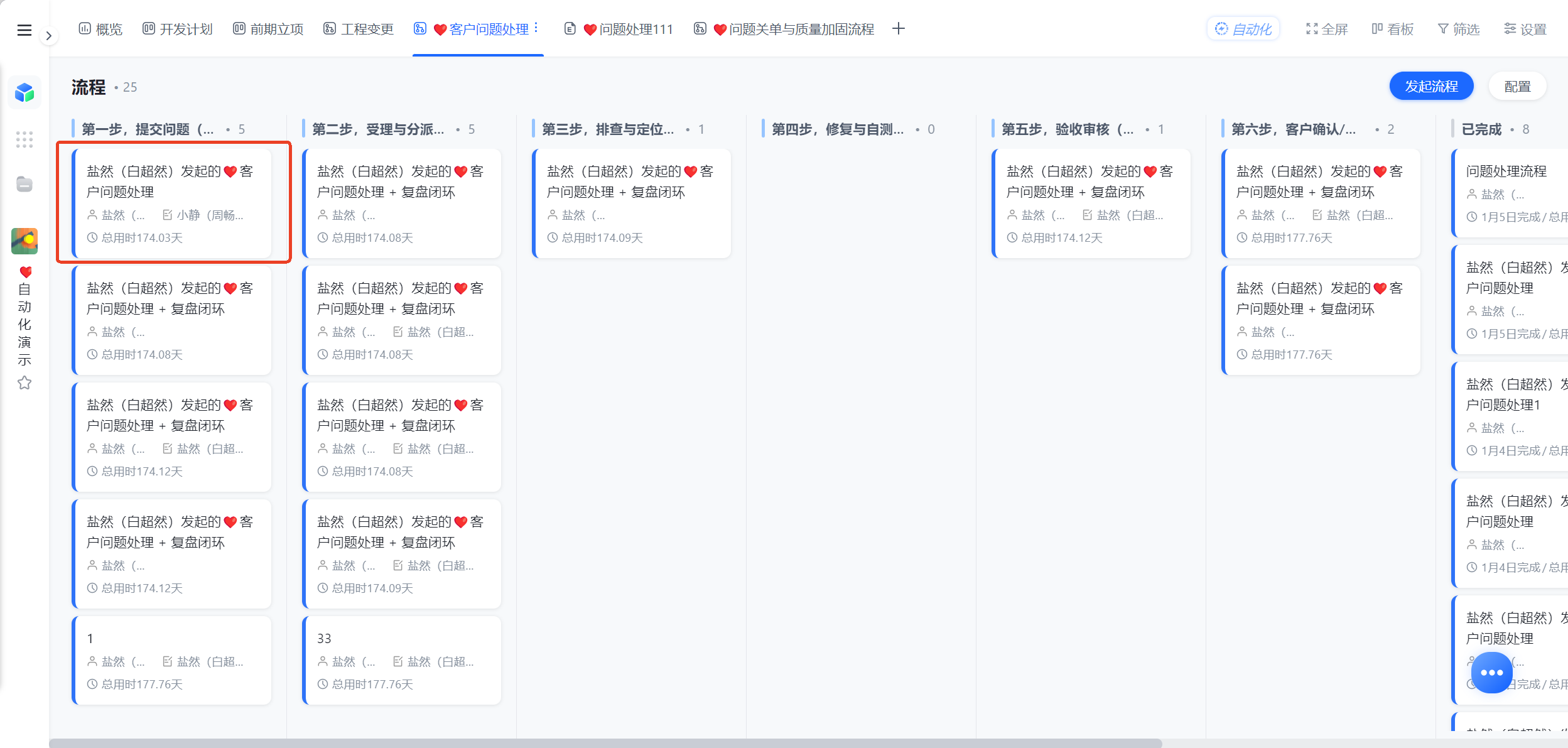Open the 看板 view switcher
This screenshot has height=748, width=1568.
(1393, 29)
